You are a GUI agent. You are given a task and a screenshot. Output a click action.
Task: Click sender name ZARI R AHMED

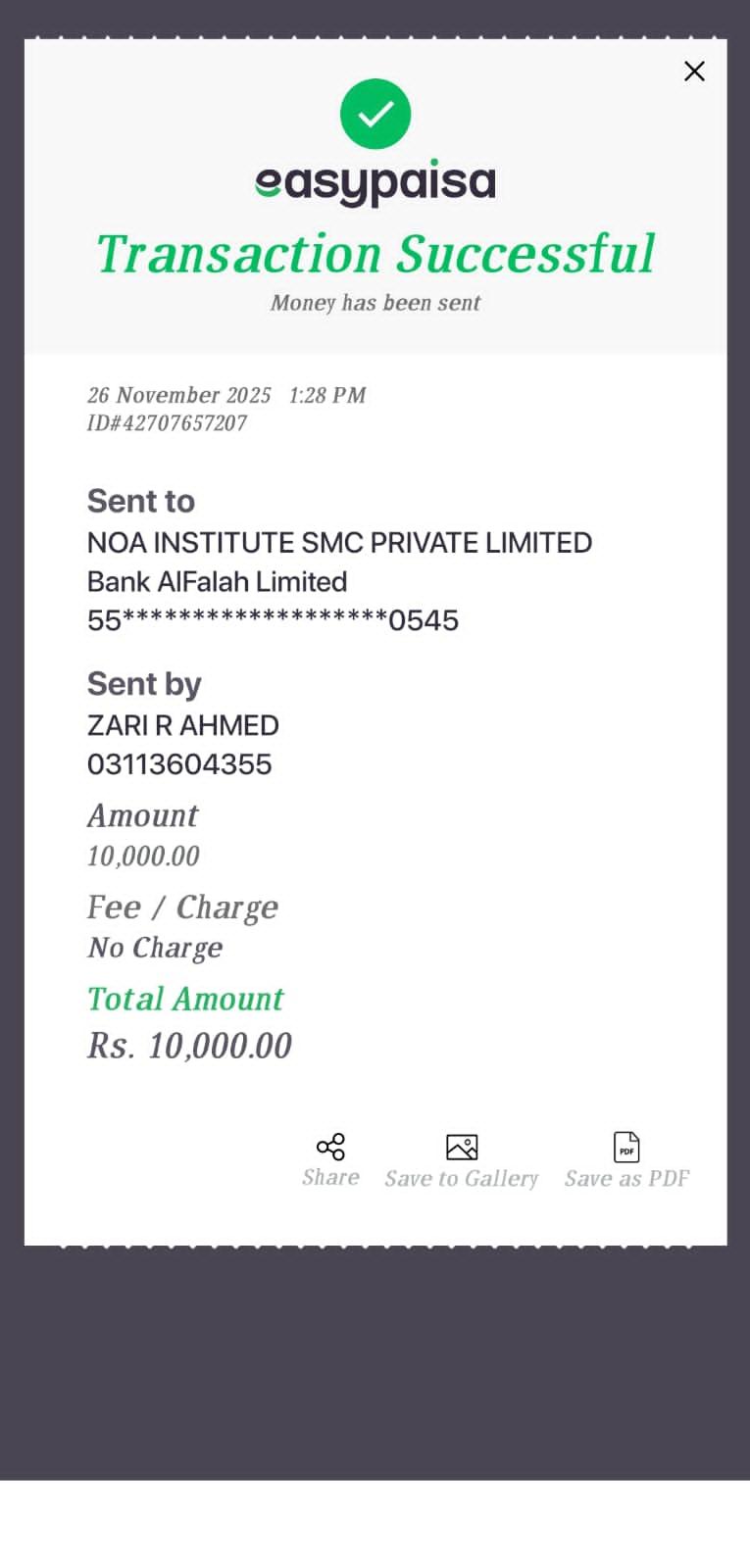click(183, 725)
